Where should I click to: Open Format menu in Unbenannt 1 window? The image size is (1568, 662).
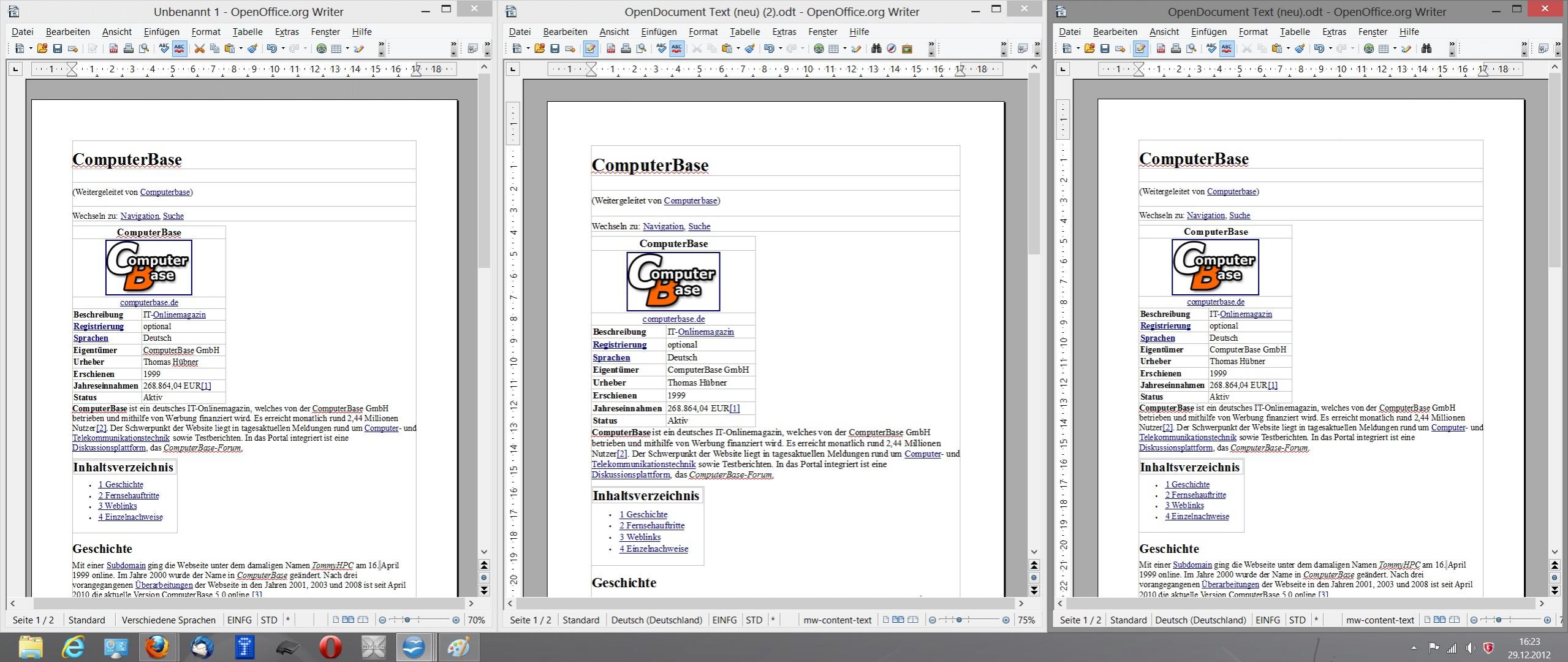[x=205, y=32]
